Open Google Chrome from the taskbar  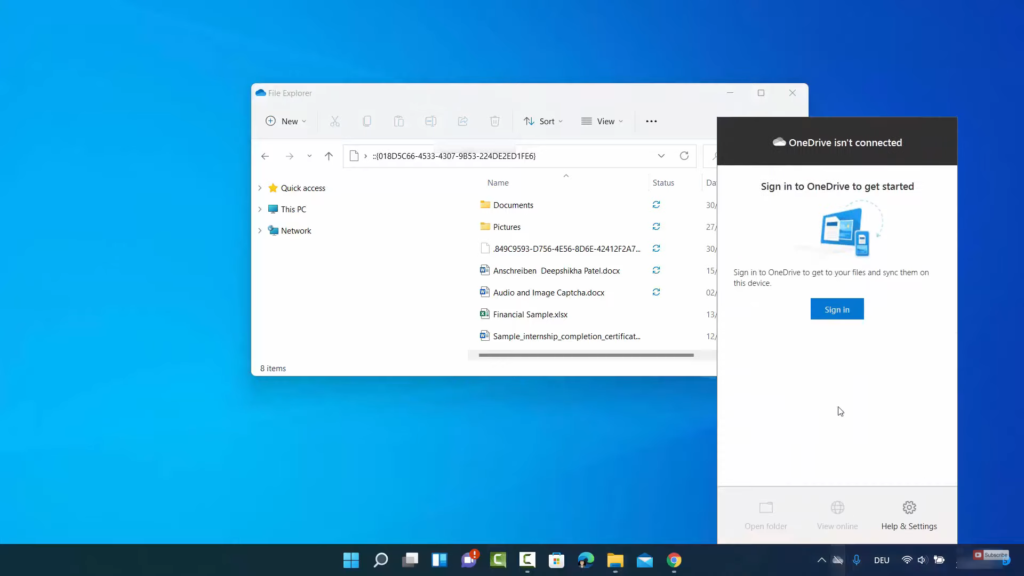tap(674, 560)
